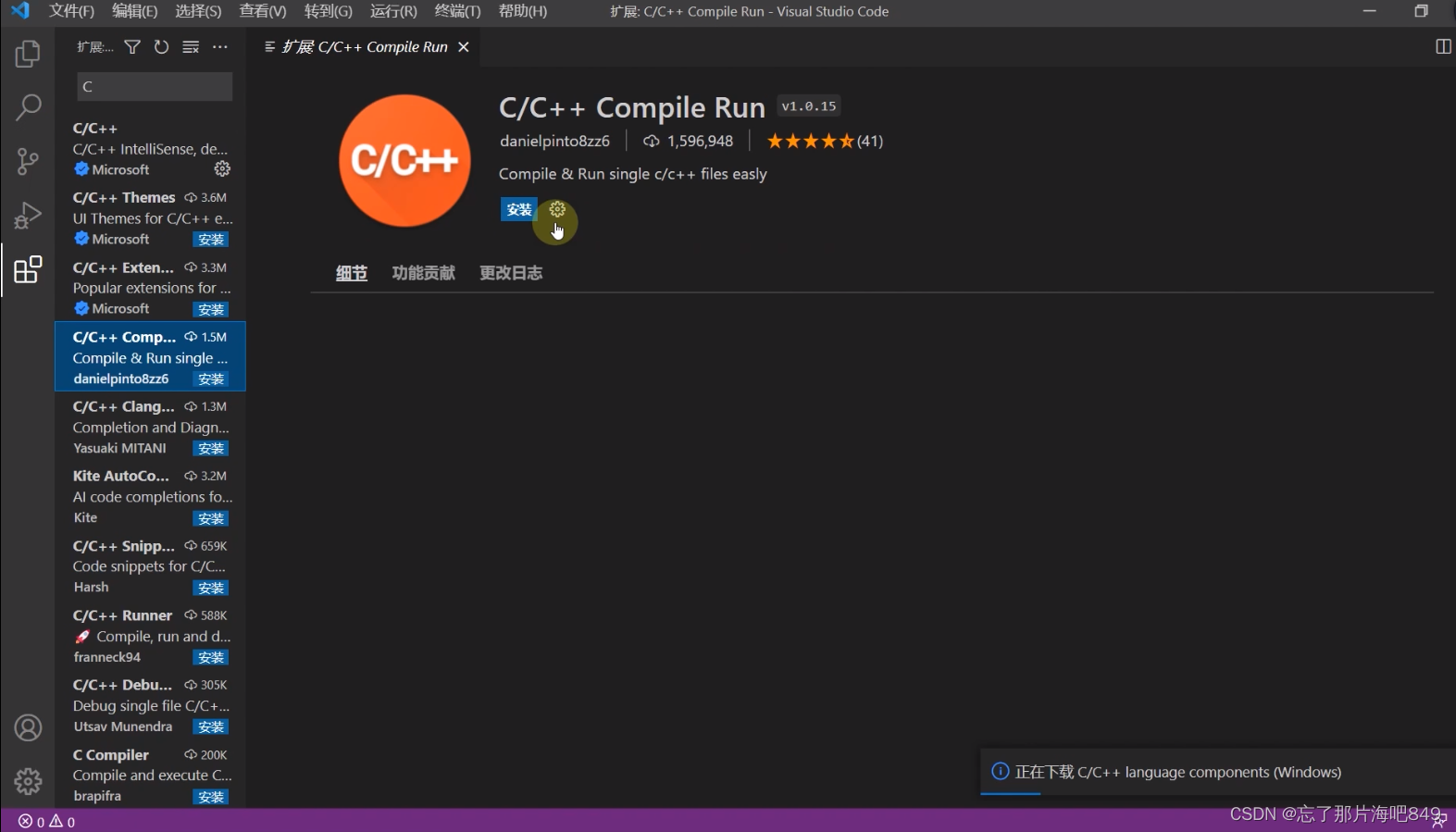Install C/C++ Clang extension
This screenshot has width=1456, height=832.
pos(211,449)
